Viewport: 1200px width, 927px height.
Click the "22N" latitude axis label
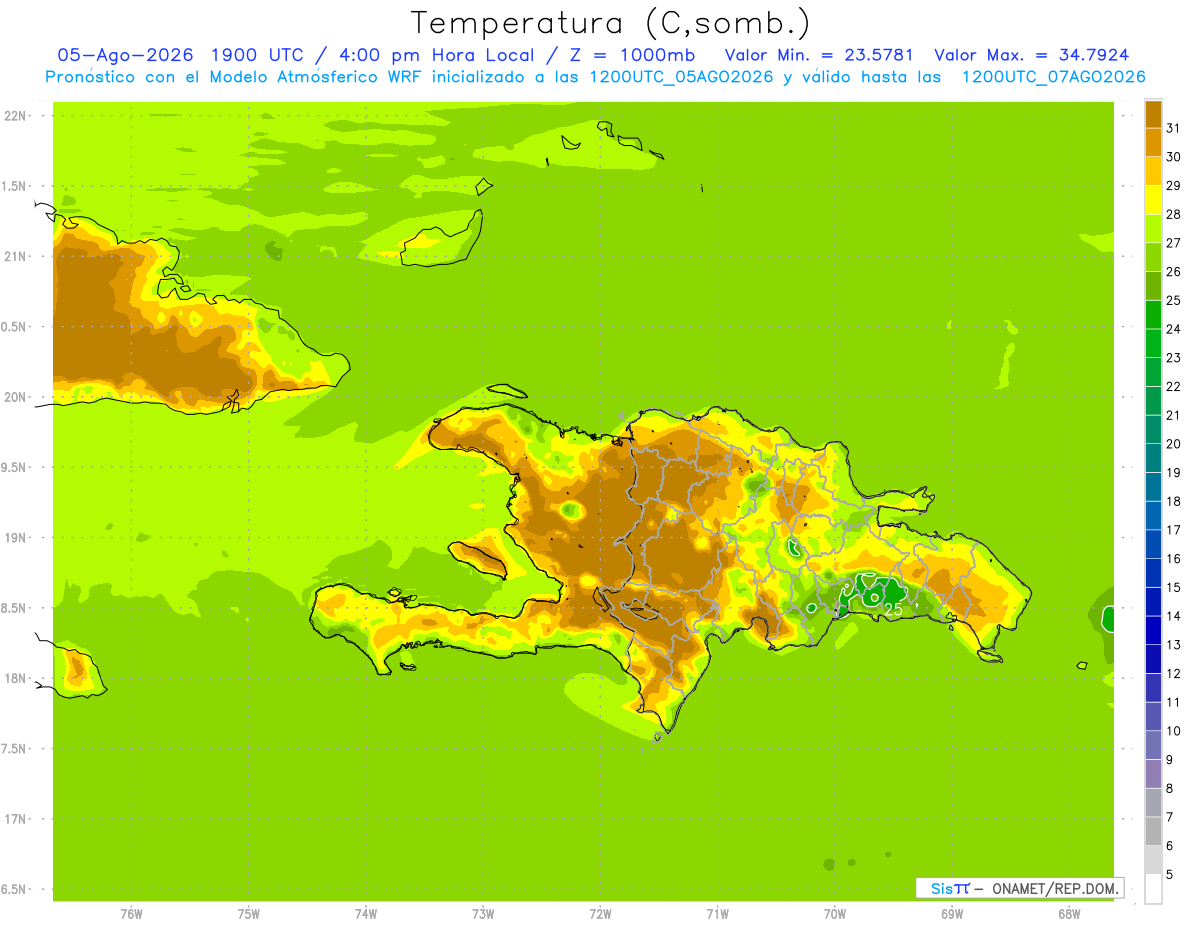click(16, 115)
